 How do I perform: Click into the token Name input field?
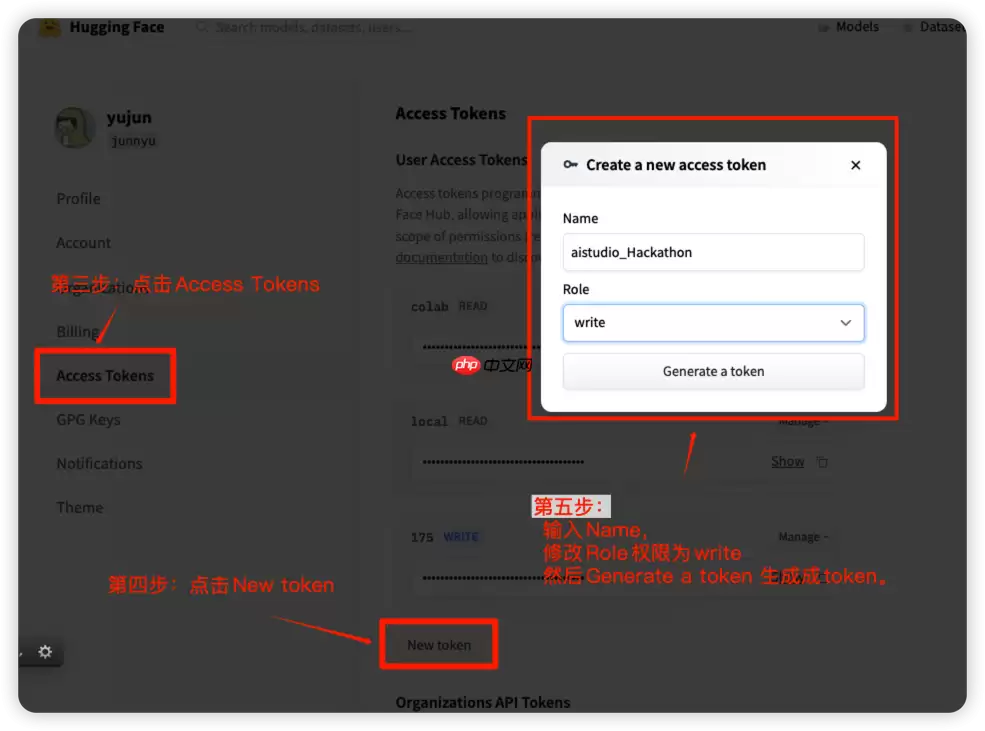(713, 252)
